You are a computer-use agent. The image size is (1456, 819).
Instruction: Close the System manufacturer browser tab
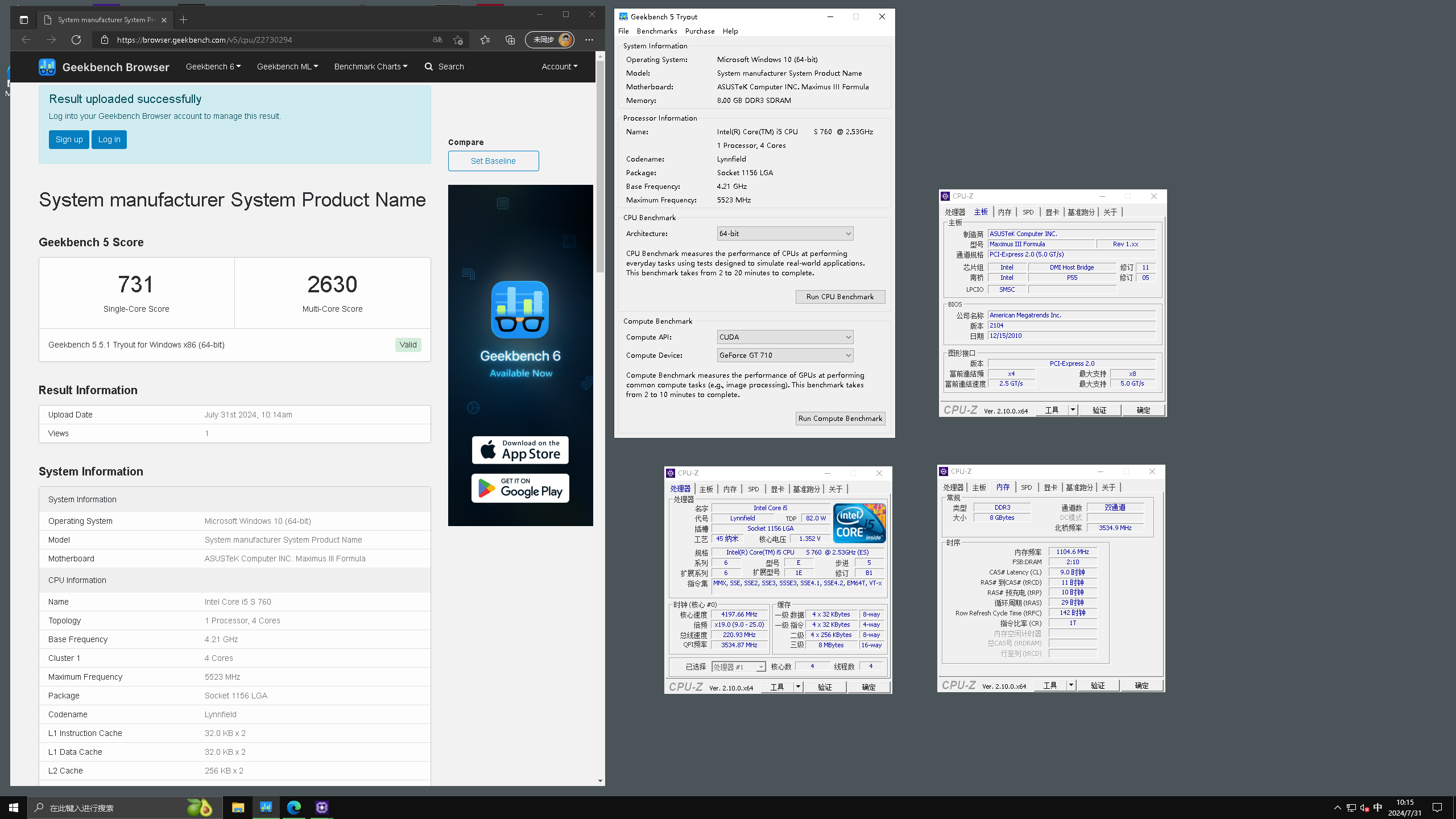[x=164, y=20]
